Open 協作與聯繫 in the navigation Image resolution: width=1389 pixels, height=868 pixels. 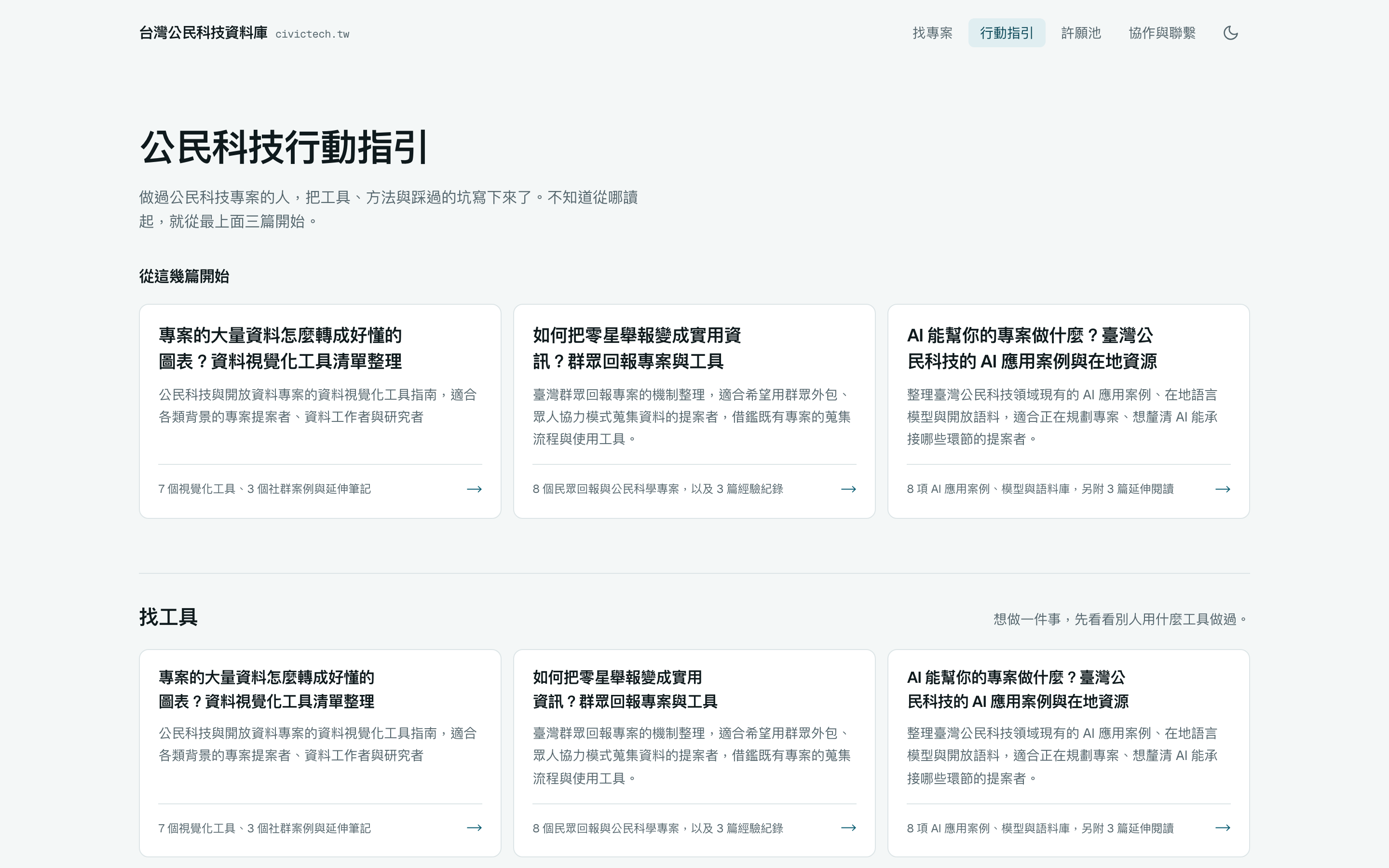click(1162, 33)
